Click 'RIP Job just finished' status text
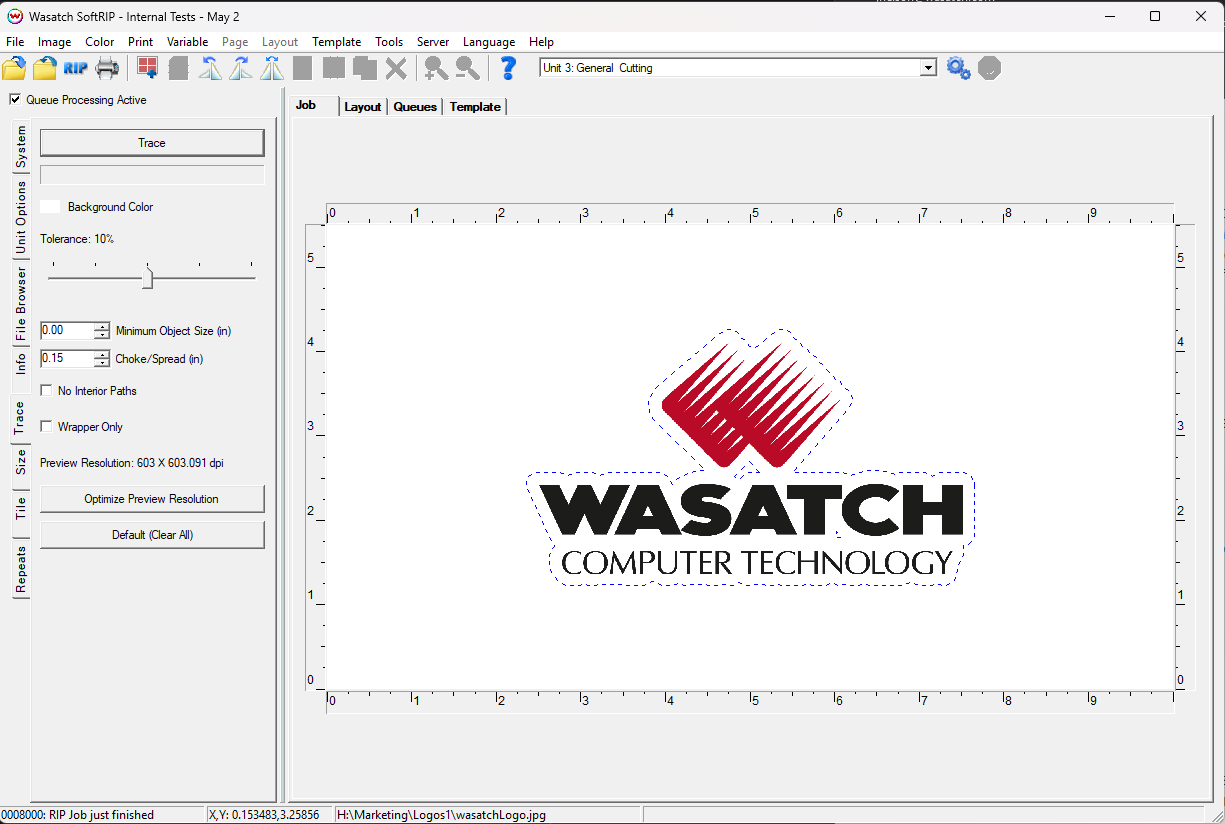The width and height of the screenshot is (1225, 824). coord(102,815)
